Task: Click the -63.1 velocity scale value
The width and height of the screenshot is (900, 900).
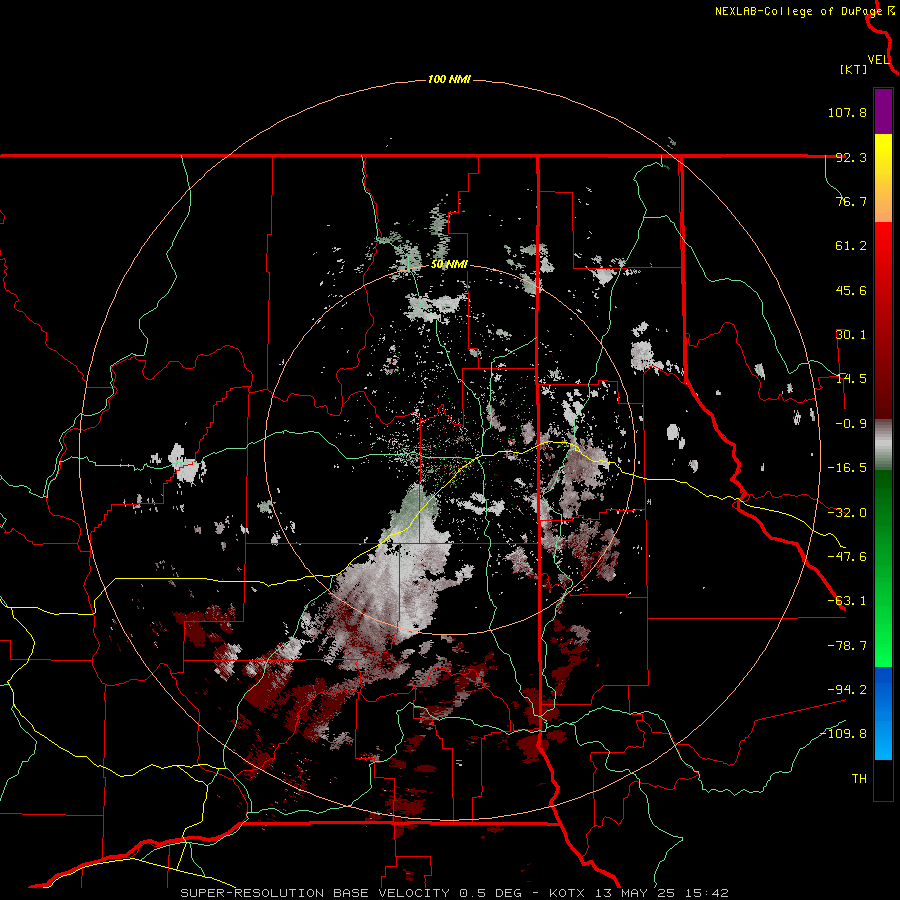Action: click(847, 601)
